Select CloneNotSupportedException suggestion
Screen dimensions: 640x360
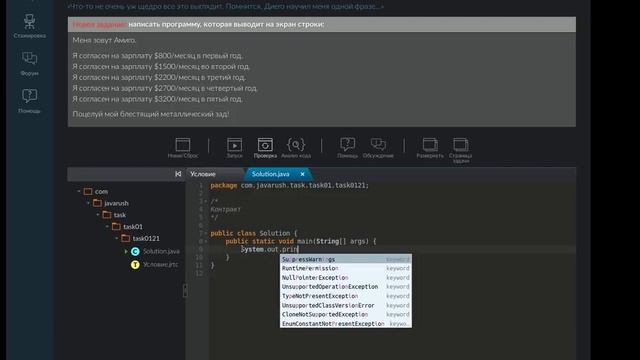pos(346,314)
